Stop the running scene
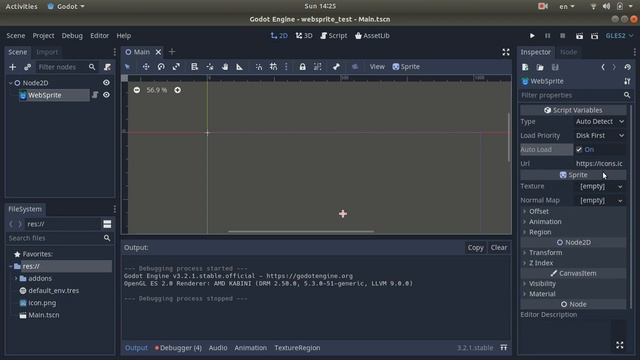640x360 pixels. coord(562,36)
